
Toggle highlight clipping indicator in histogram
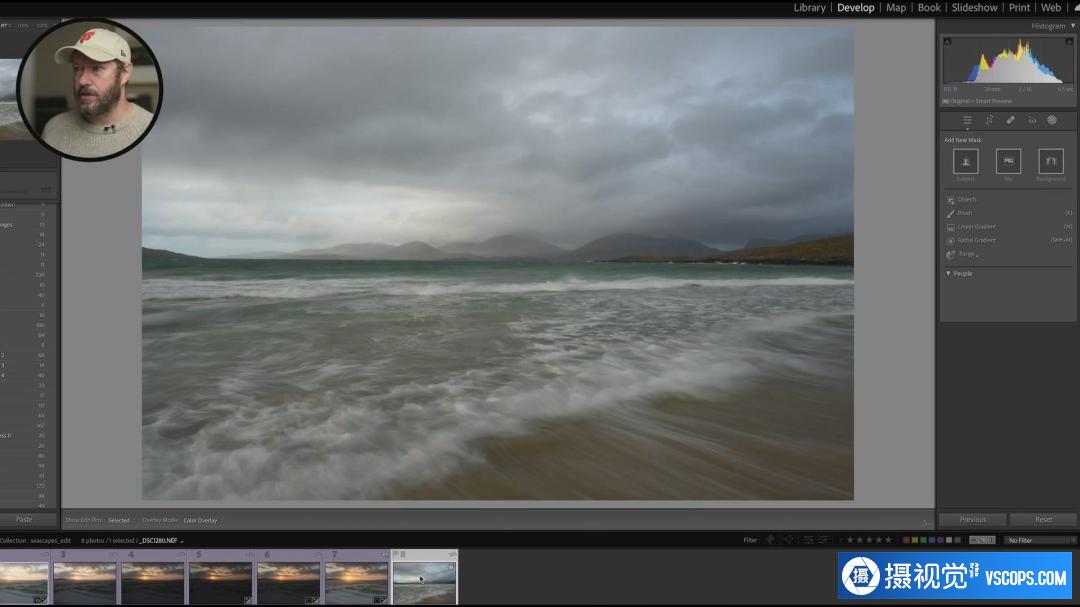(1069, 41)
